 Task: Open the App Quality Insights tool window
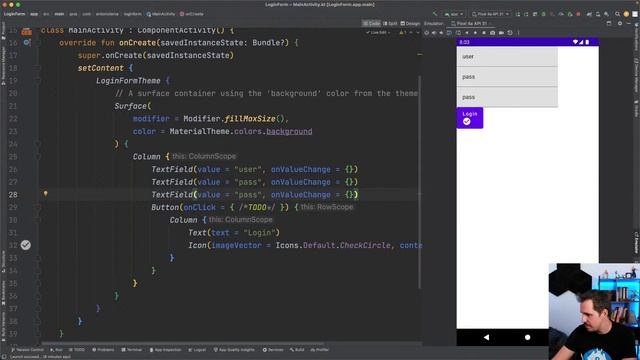pos(234,350)
